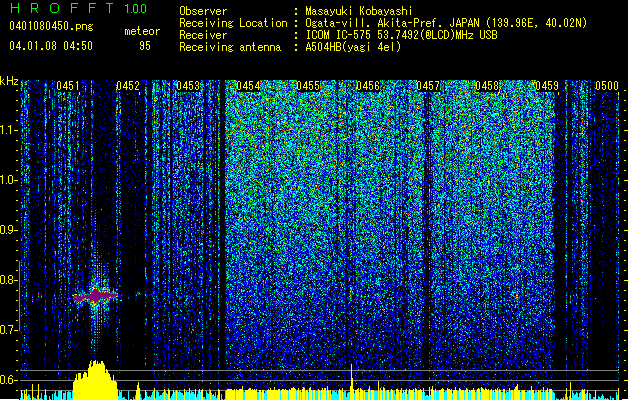Select the 0500 time marker
The width and height of the screenshot is (629, 400).
607,86
